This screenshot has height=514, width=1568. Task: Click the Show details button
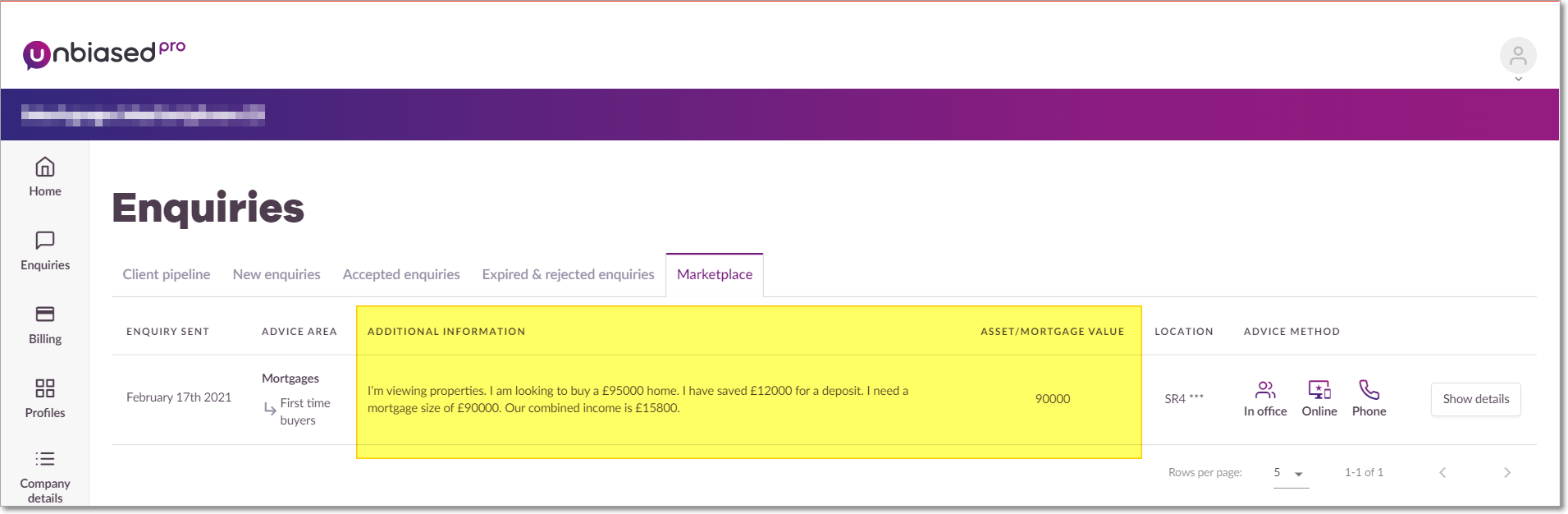[1475, 399]
